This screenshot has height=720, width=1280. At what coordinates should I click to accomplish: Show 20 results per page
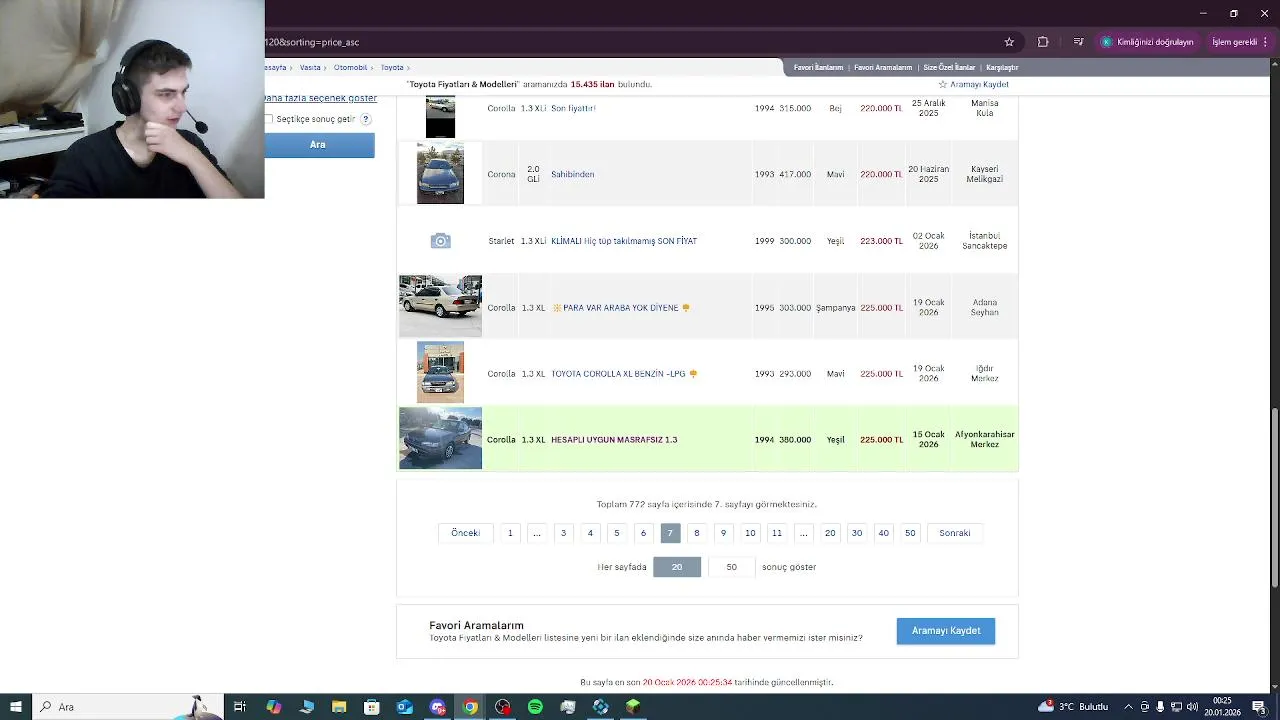[677, 567]
